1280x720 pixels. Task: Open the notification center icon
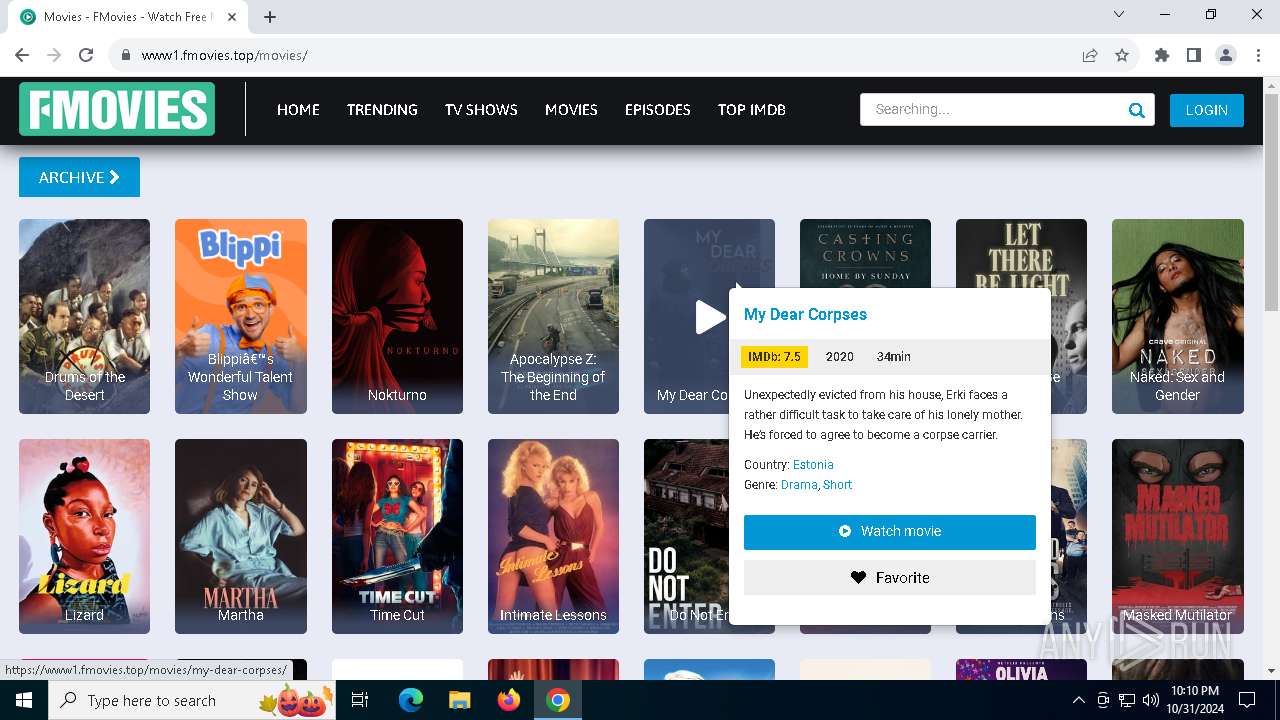click(x=1247, y=700)
